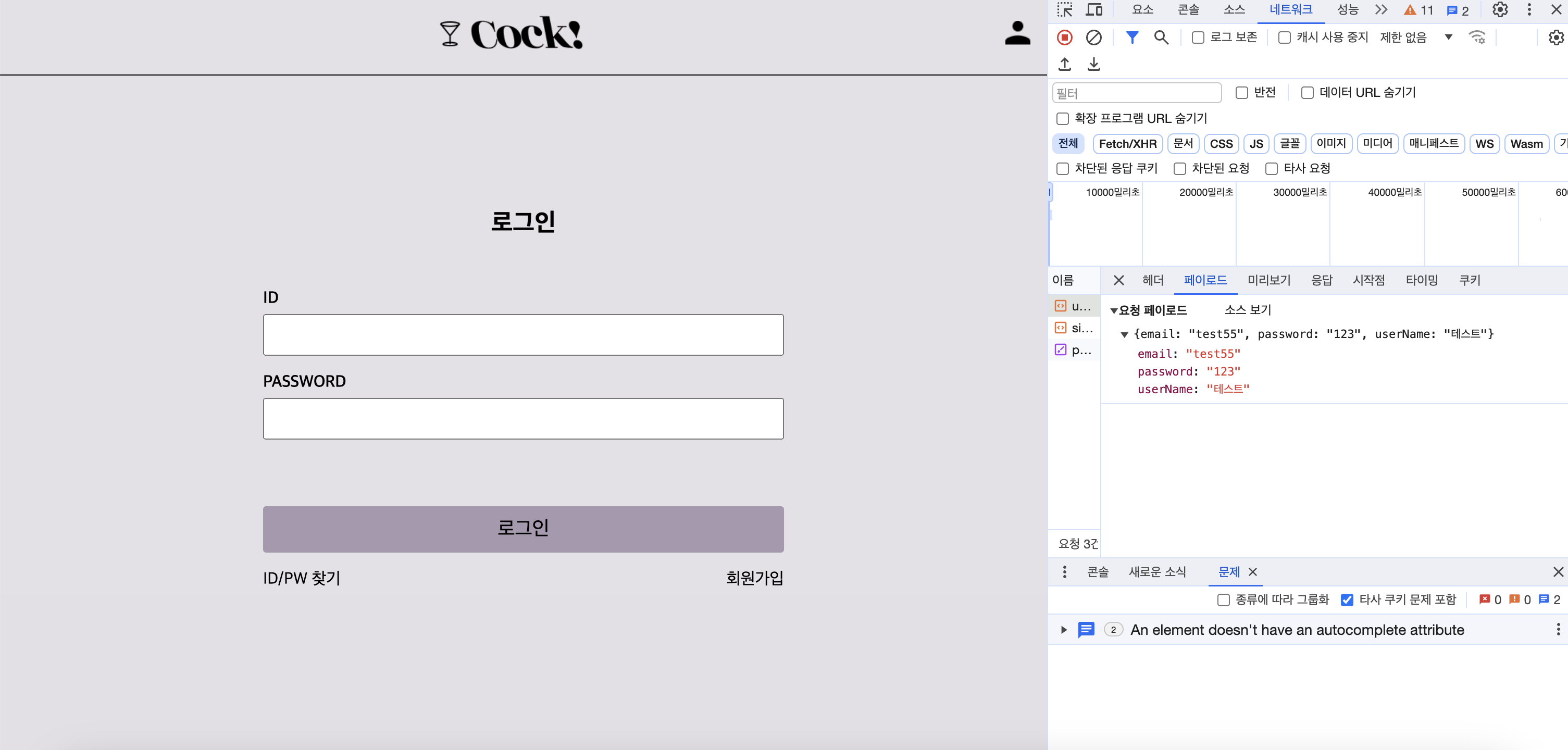Collapse the 요청 페이로드 section
This screenshot has height=750, width=1568.
point(1114,310)
